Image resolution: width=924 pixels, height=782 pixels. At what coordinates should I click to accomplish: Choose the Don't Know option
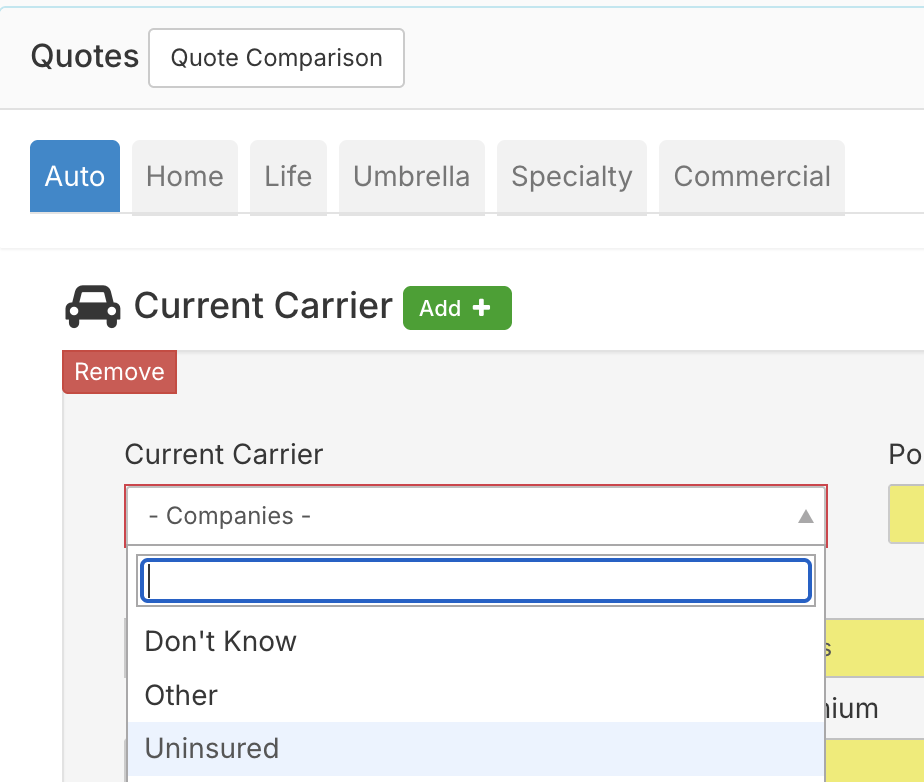click(x=221, y=641)
